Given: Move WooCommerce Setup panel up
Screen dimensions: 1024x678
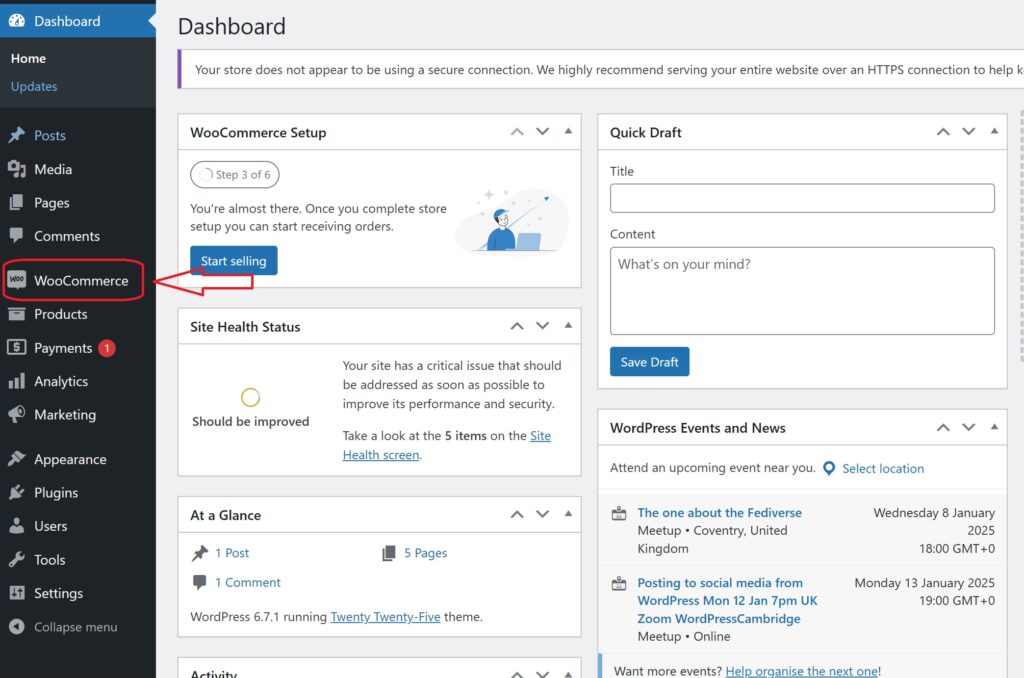Looking at the screenshot, I should 517,132.
